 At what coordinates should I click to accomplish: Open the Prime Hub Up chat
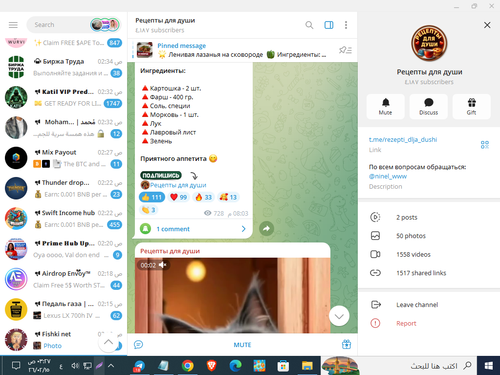63,249
